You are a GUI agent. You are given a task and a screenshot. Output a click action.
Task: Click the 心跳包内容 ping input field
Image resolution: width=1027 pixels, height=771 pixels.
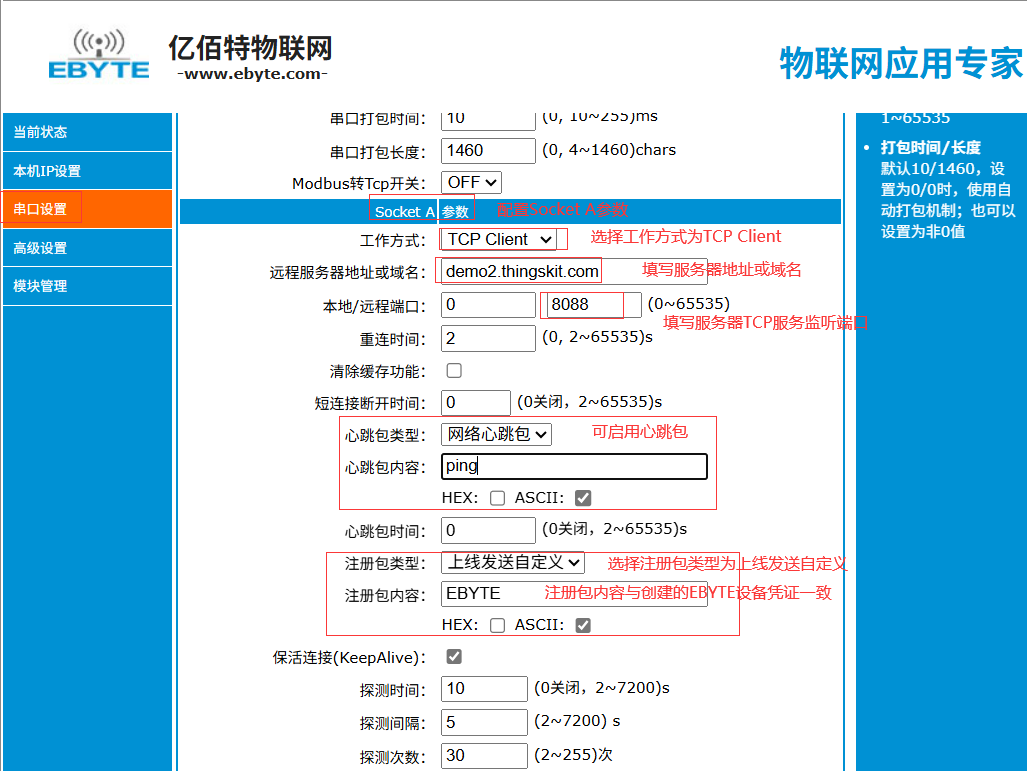tap(574, 466)
